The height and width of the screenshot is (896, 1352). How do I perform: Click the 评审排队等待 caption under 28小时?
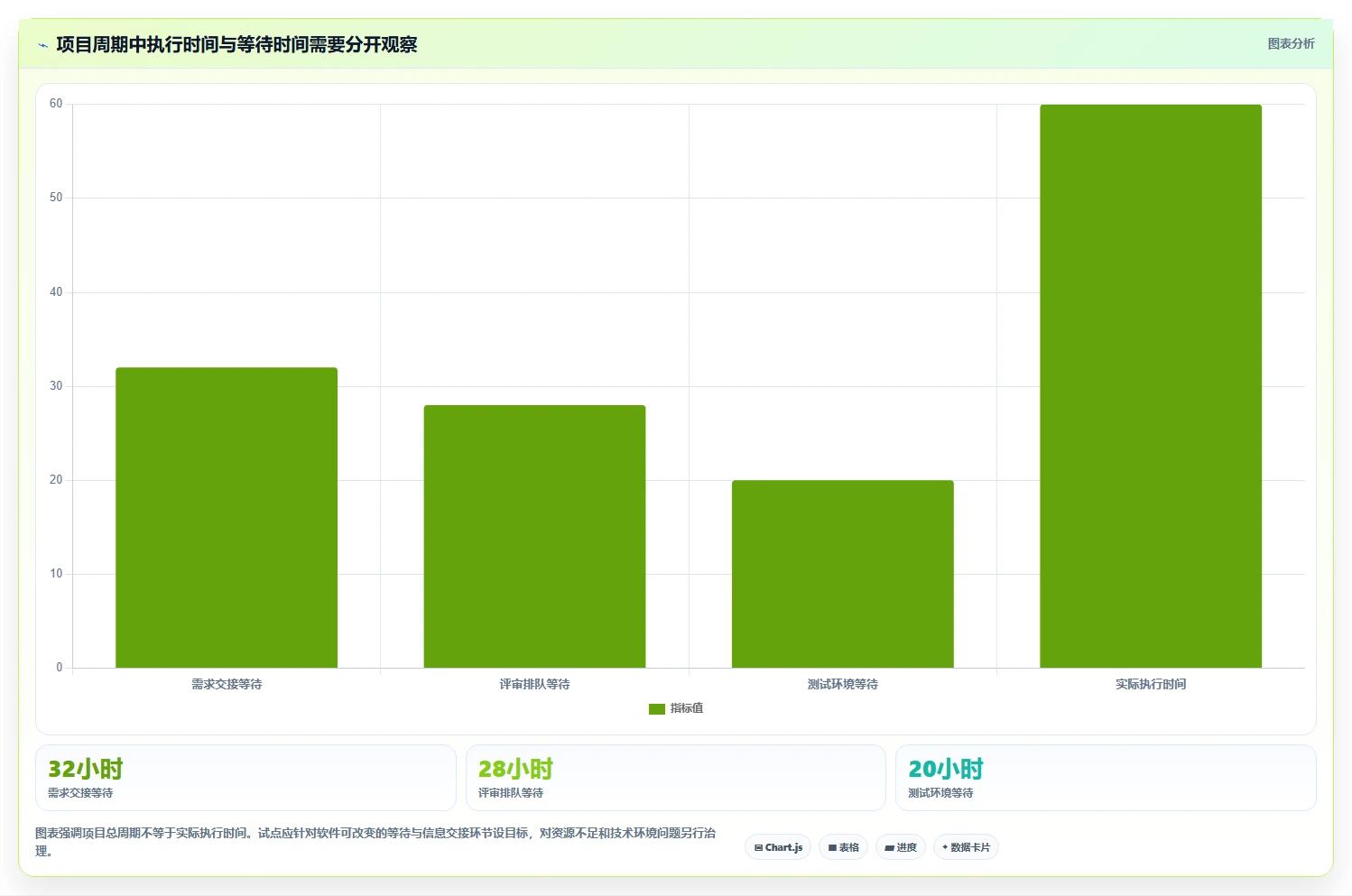511,793
